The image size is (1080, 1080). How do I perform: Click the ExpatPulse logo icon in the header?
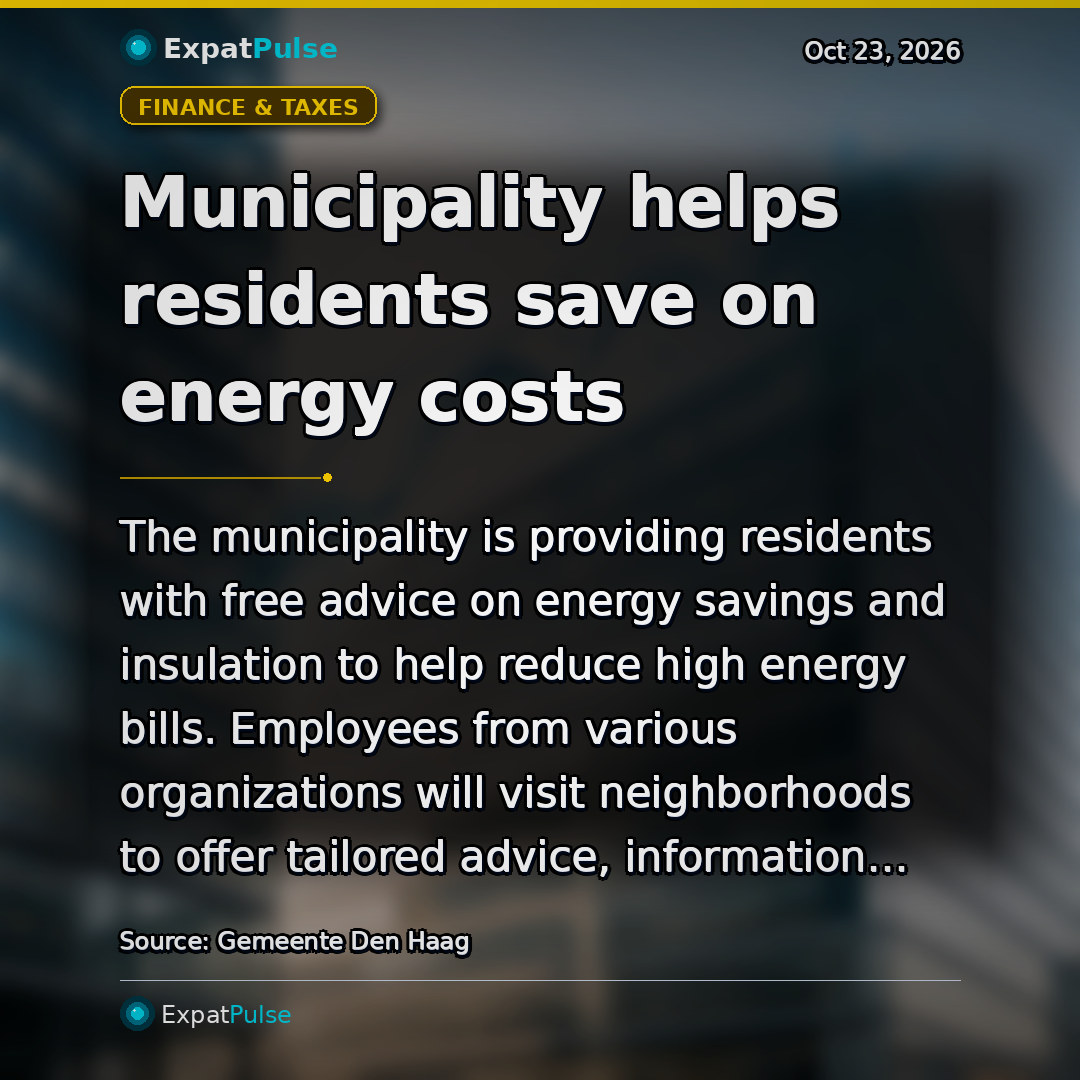138,48
